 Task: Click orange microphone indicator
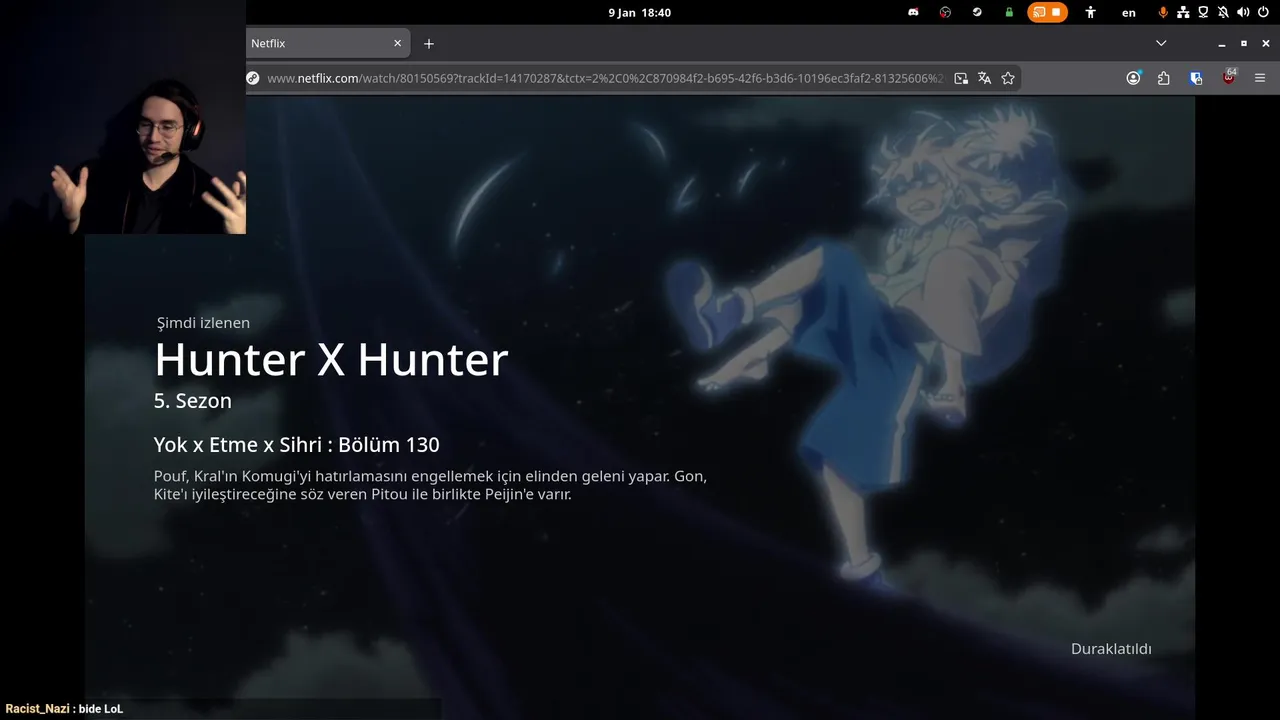coord(1163,12)
